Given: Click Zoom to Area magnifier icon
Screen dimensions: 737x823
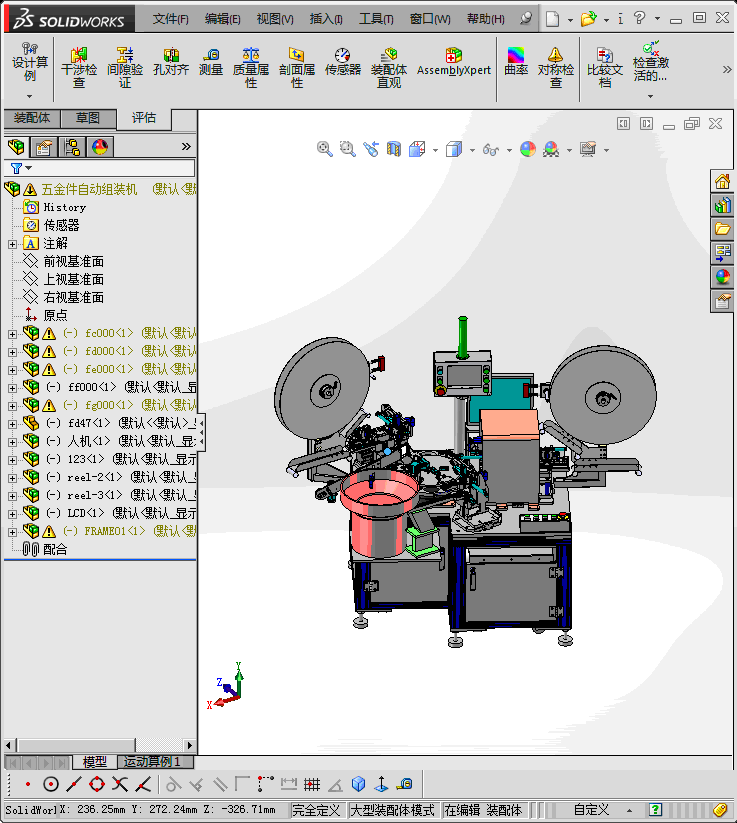Looking at the screenshot, I should coord(348,150).
